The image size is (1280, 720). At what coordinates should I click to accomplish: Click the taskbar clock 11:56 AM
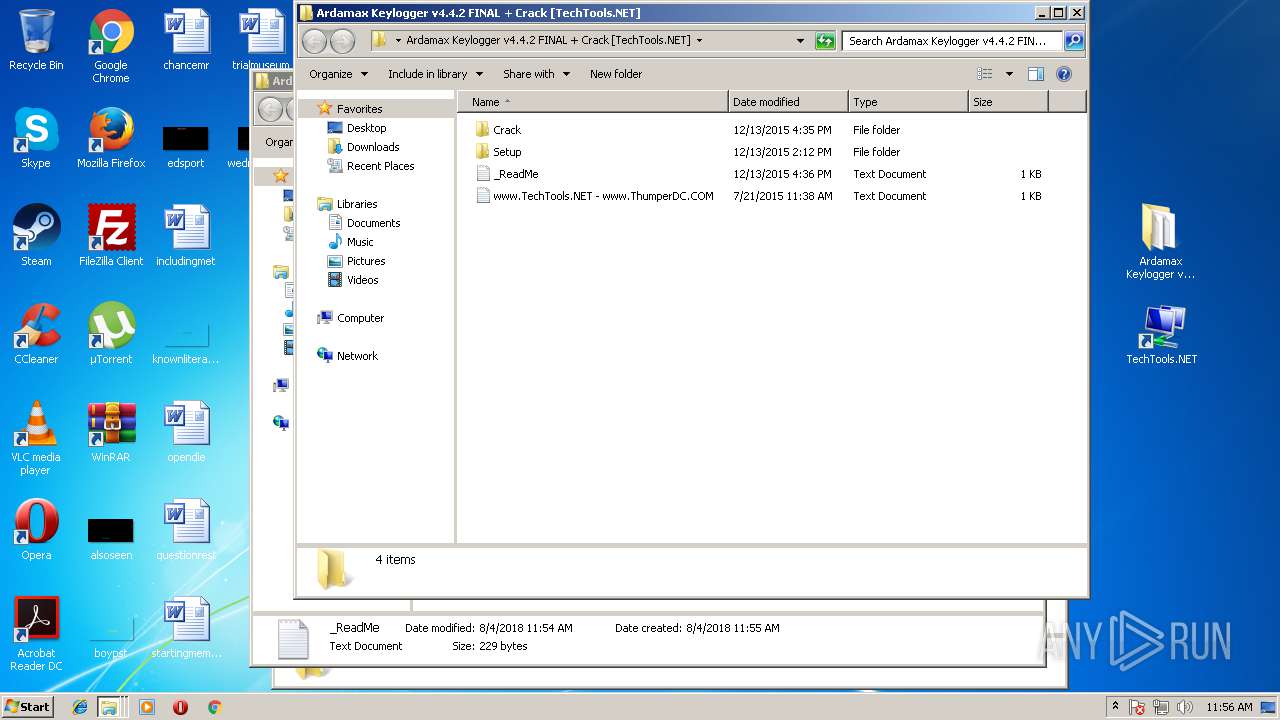click(1229, 707)
